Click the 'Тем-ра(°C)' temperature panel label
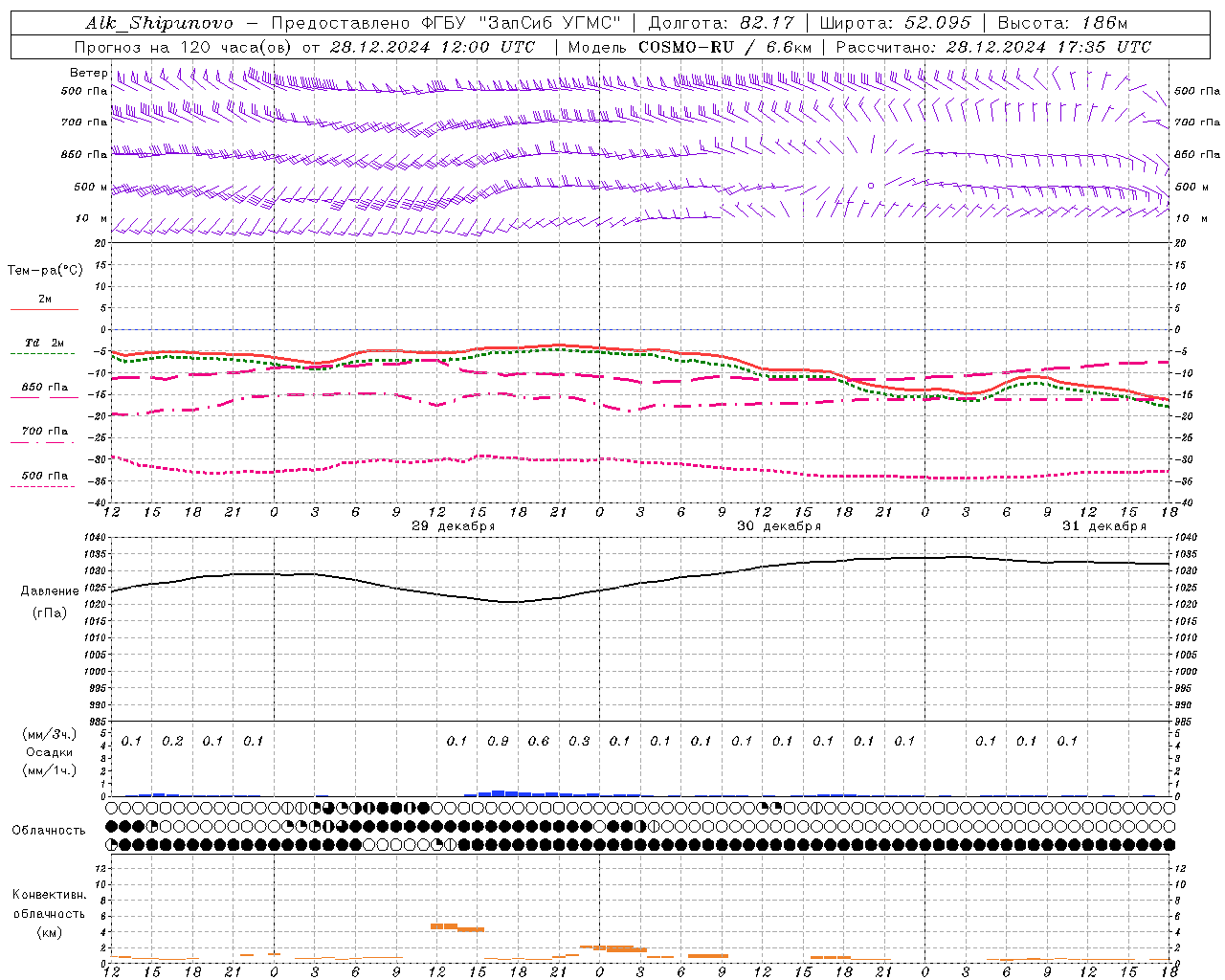This screenshot has height=980, width=1225. click(45, 271)
